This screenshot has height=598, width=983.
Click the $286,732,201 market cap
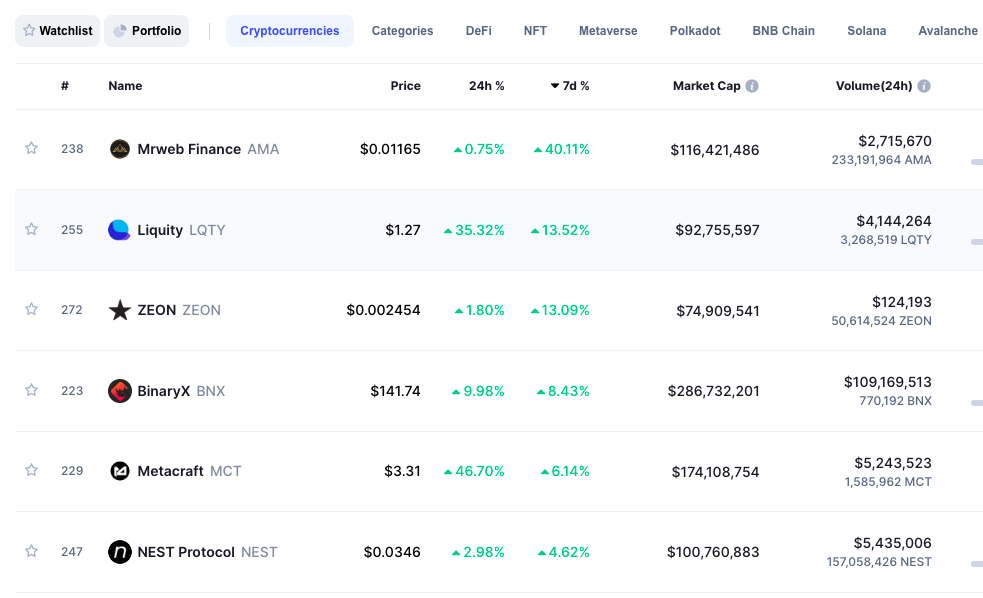[x=713, y=391]
